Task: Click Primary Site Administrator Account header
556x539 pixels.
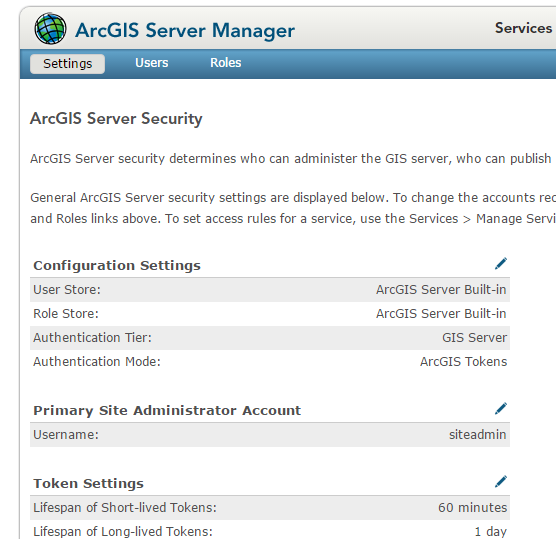Action: (167, 410)
